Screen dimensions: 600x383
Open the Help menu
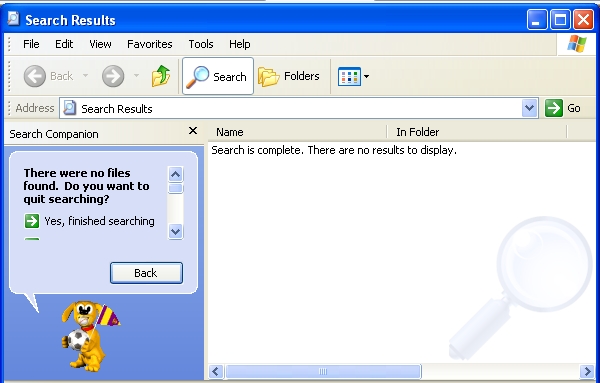pyautogui.click(x=240, y=44)
